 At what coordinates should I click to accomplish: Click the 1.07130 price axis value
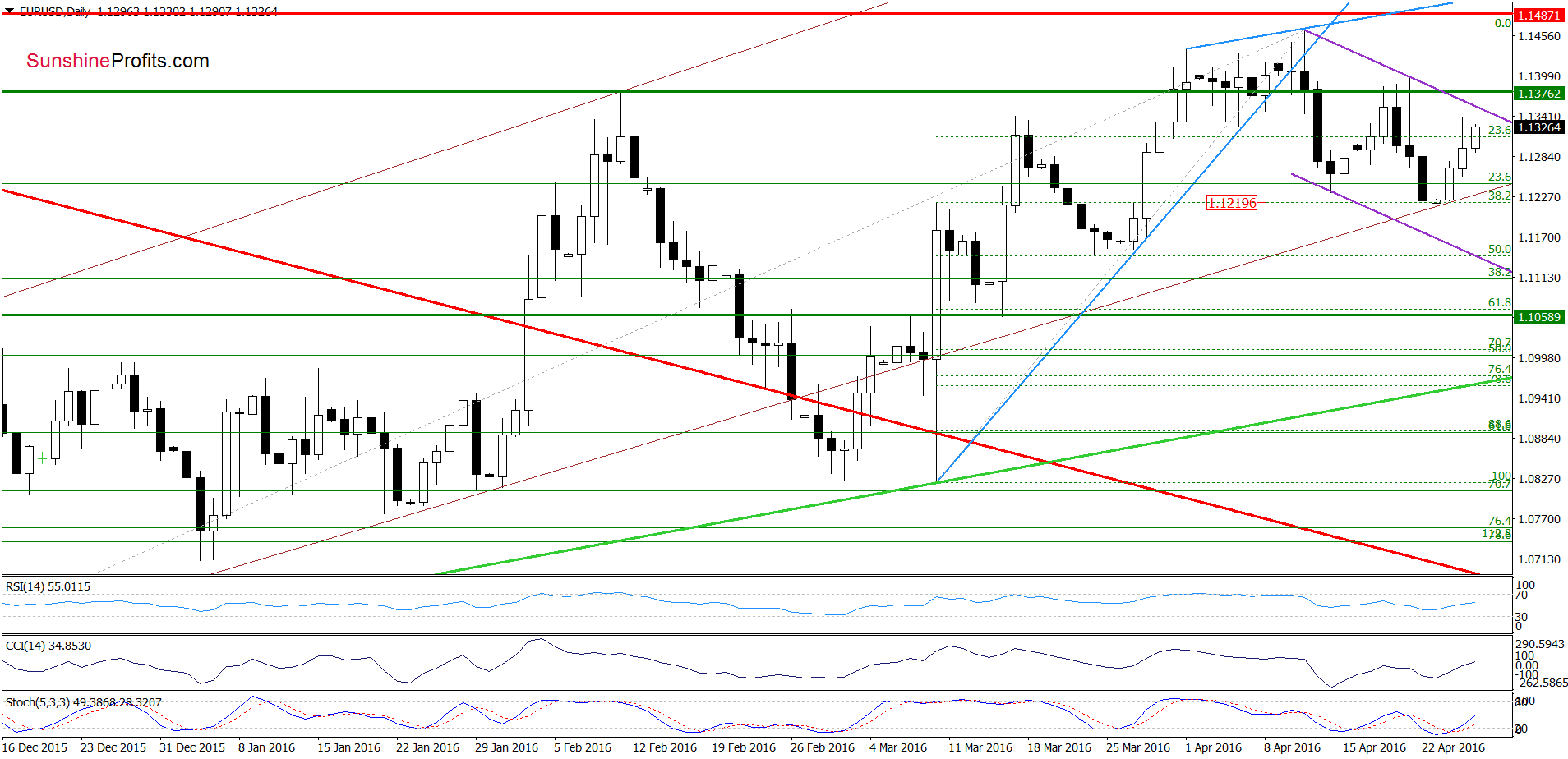[x=1539, y=559]
